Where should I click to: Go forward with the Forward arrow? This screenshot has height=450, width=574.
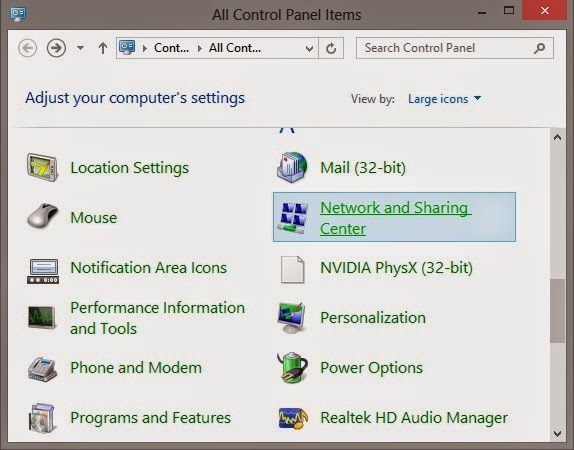[x=56, y=48]
